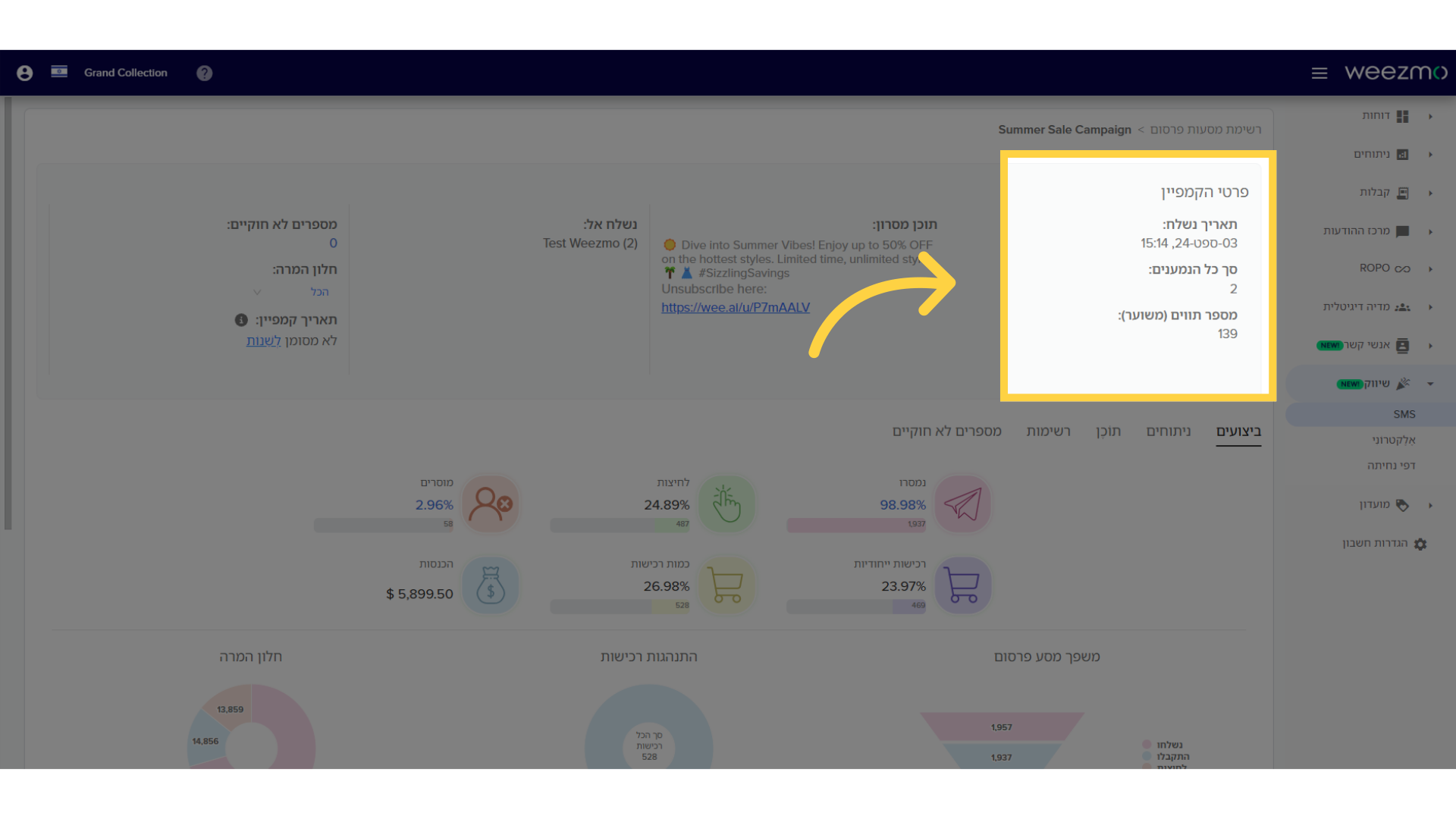Click the הכנסות money bag icon

[491, 585]
